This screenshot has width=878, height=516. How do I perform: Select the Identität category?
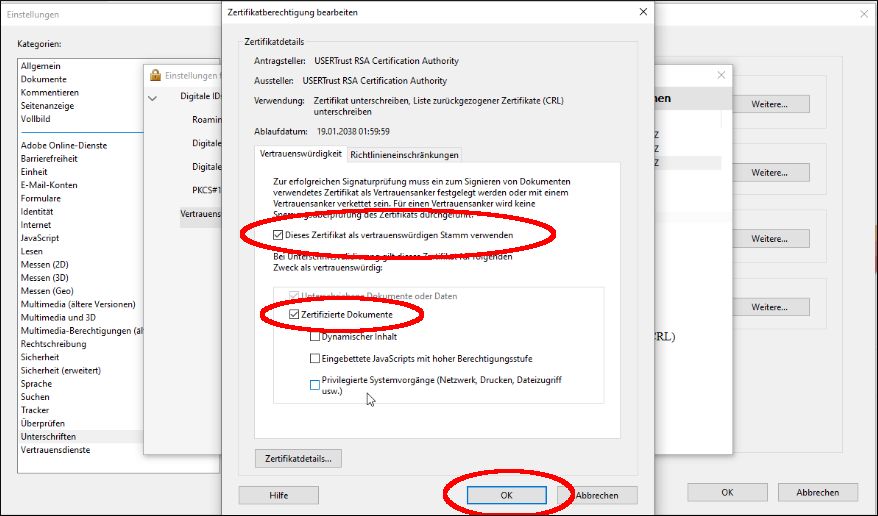(37, 212)
